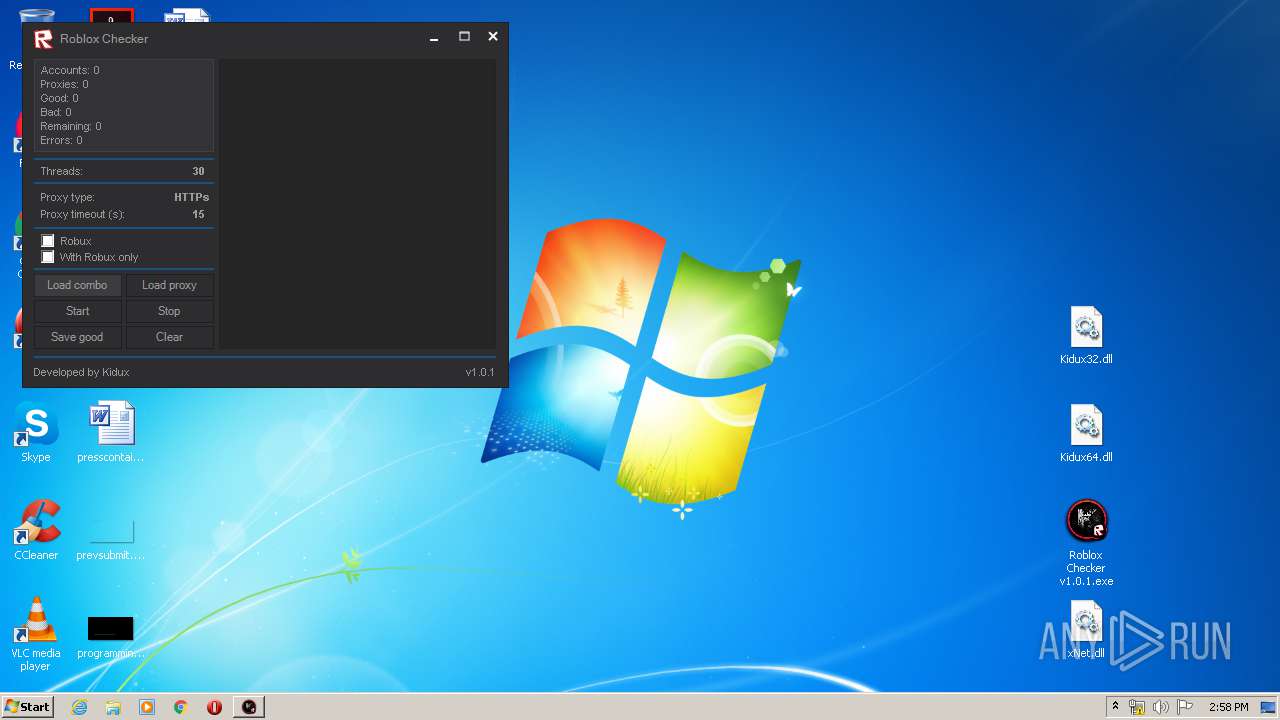The height and width of the screenshot is (720, 1280).
Task: Click the Remaining: 0 statistic
Action: tap(71, 126)
